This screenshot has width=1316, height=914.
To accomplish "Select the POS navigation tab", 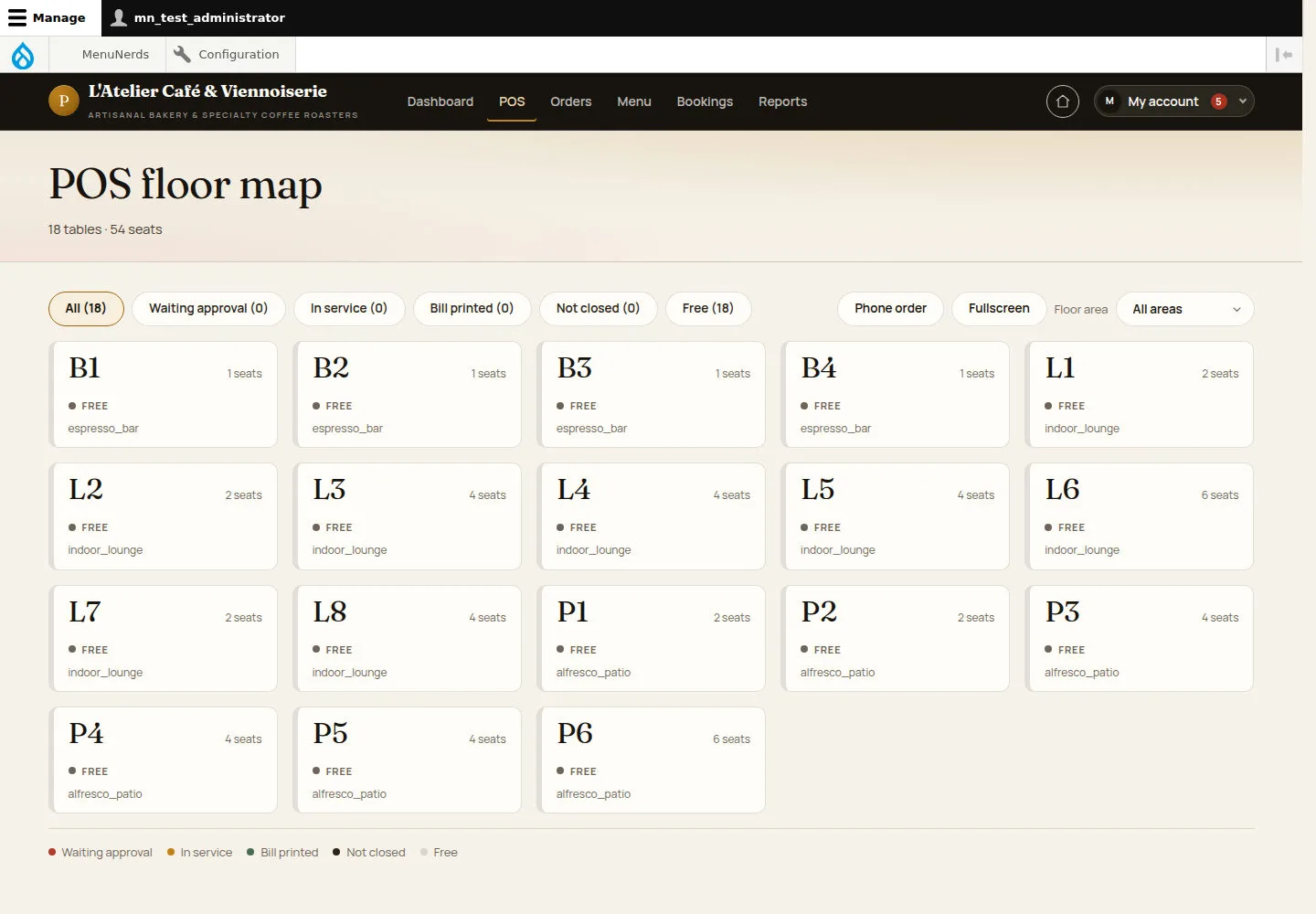I will pos(512,101).
